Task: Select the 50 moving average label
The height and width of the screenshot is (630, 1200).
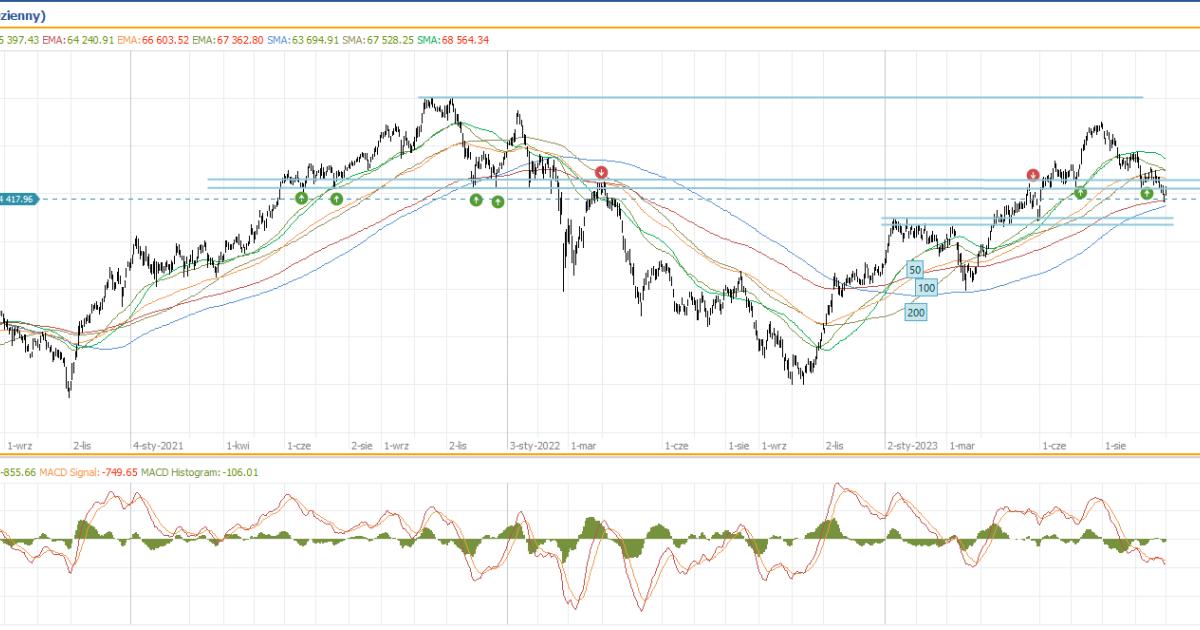Action: click(915, 270)
